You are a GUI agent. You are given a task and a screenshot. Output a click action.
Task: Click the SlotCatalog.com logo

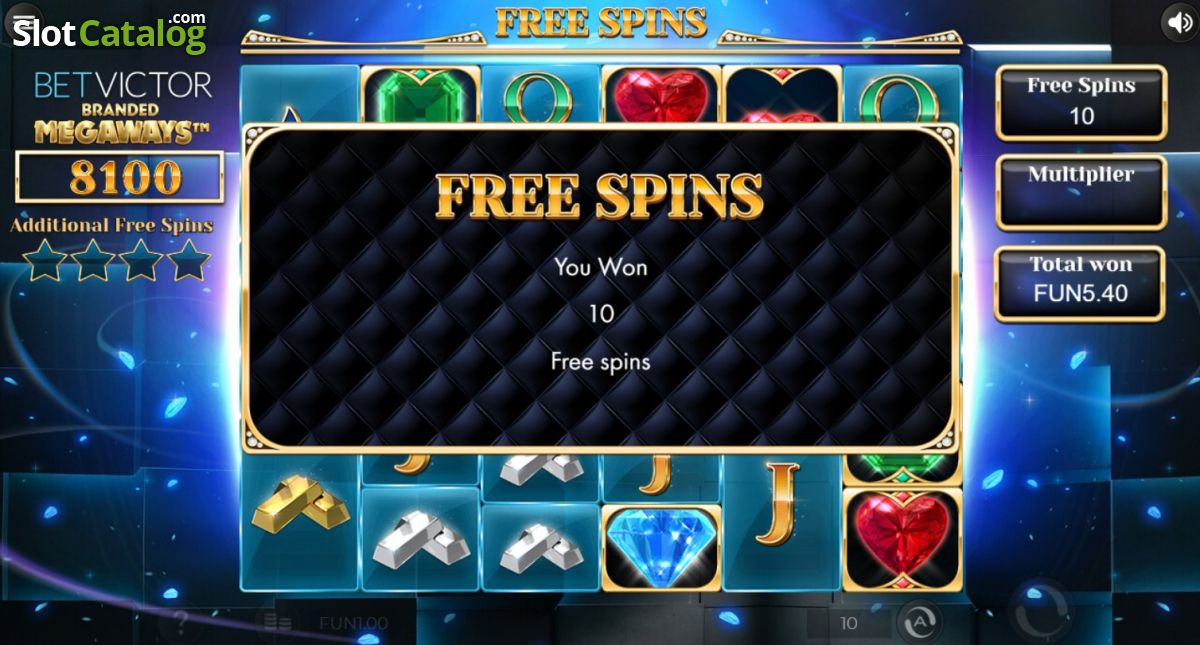click(109, 32)
